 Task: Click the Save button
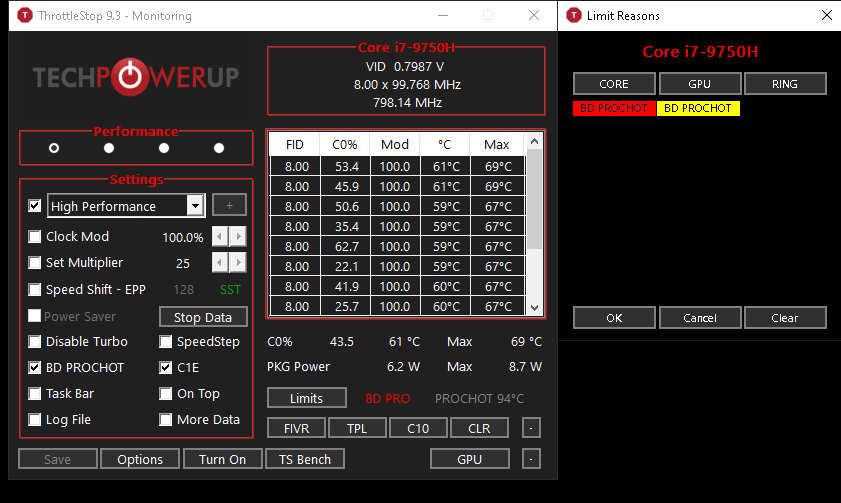pos(58,459)
